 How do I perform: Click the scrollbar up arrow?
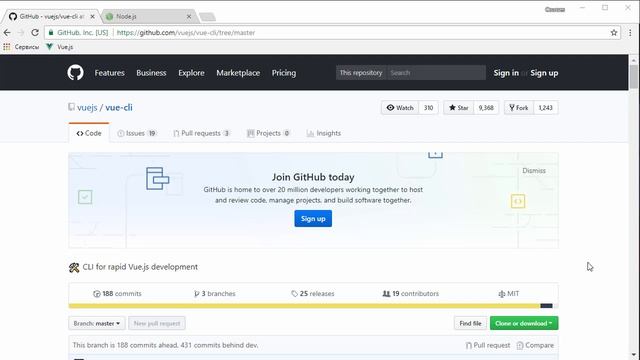(633, 60)
